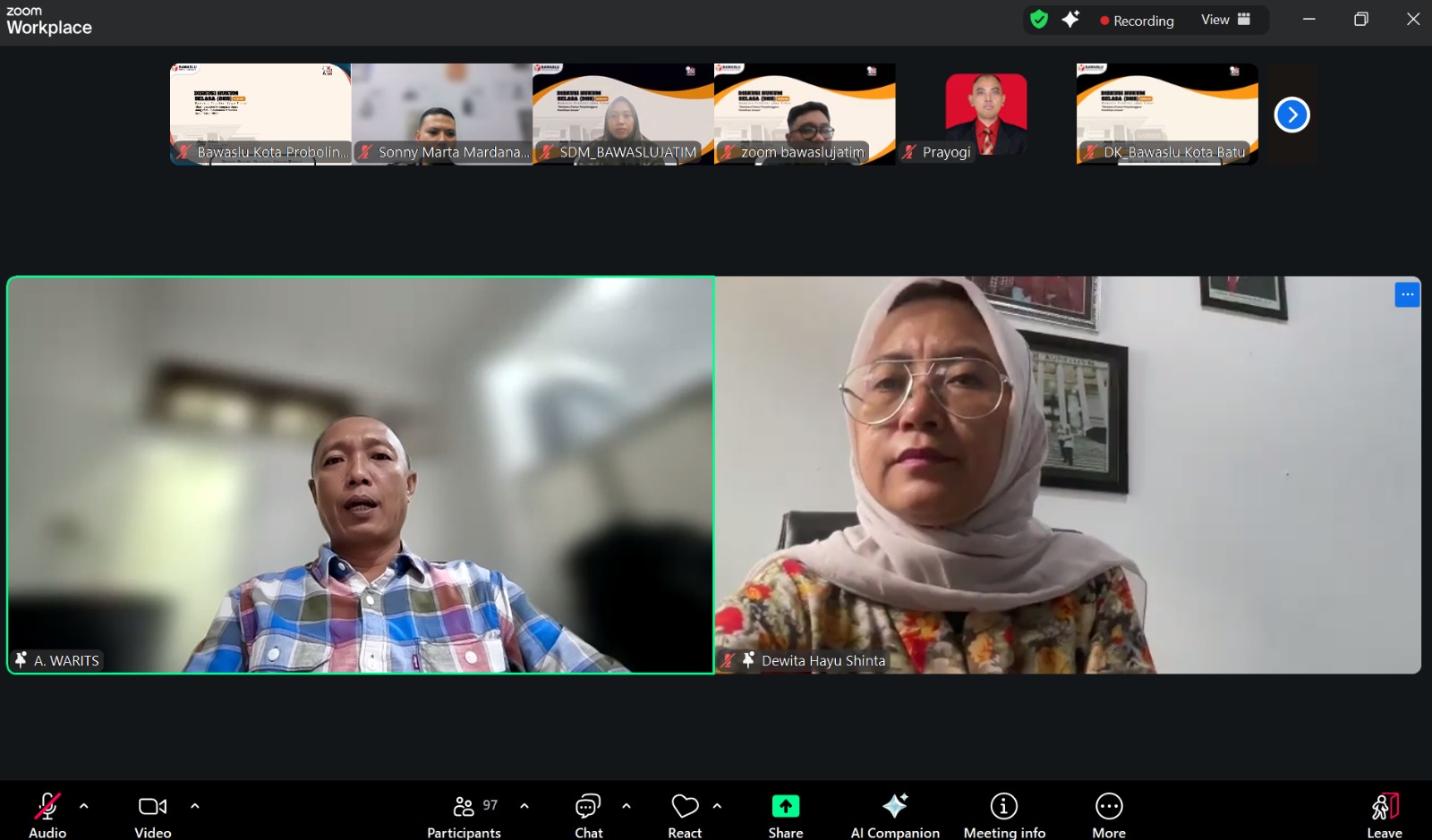Click the green Share screen button

point(786,815)
